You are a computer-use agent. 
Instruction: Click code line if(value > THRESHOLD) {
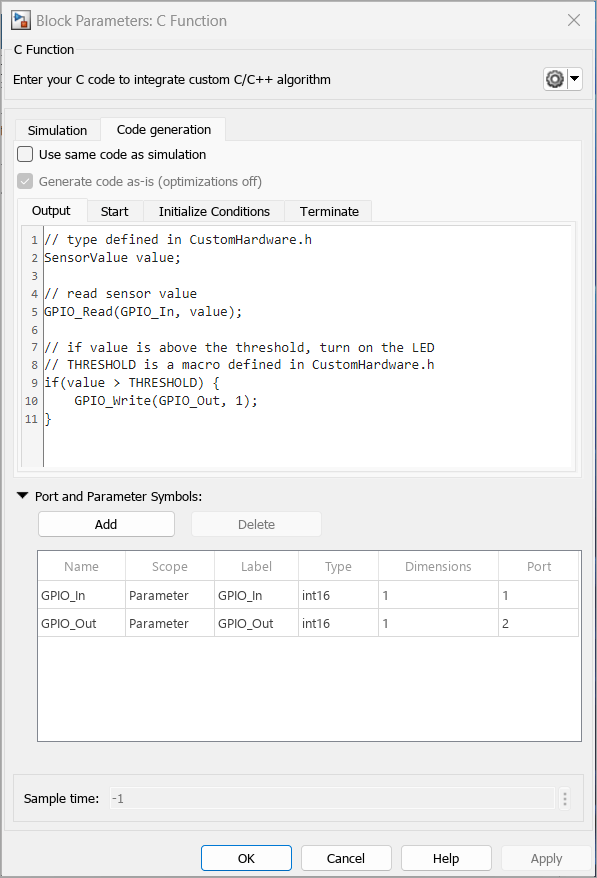pos(132,382)
